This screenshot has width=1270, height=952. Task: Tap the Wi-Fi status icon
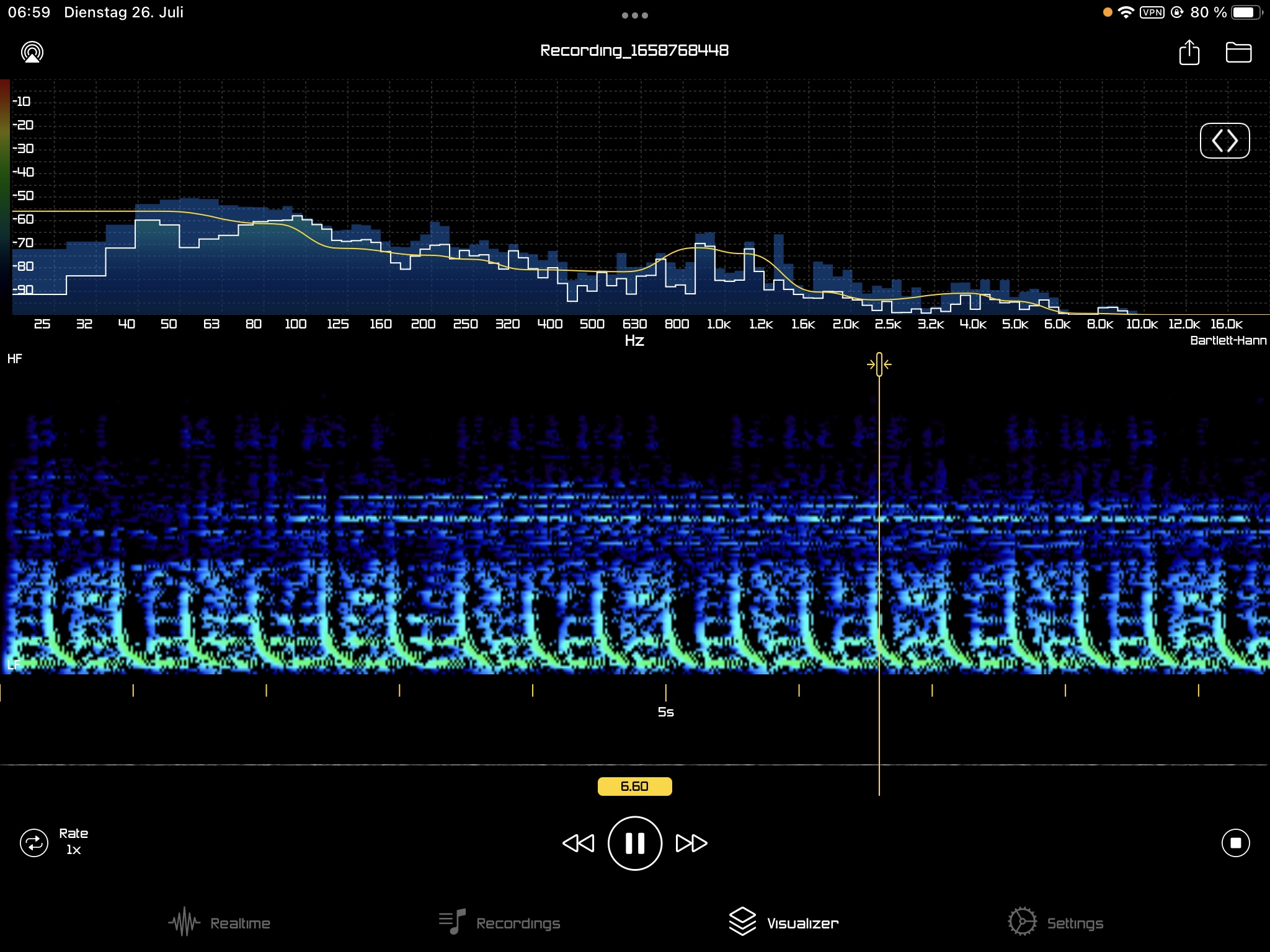tap(1126, 12)
